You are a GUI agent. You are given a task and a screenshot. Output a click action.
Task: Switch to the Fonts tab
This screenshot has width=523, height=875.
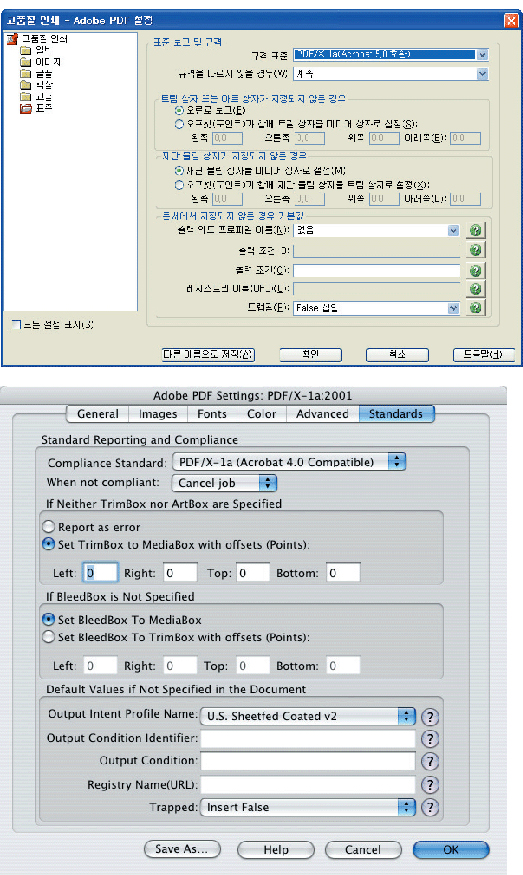[212, 414]
